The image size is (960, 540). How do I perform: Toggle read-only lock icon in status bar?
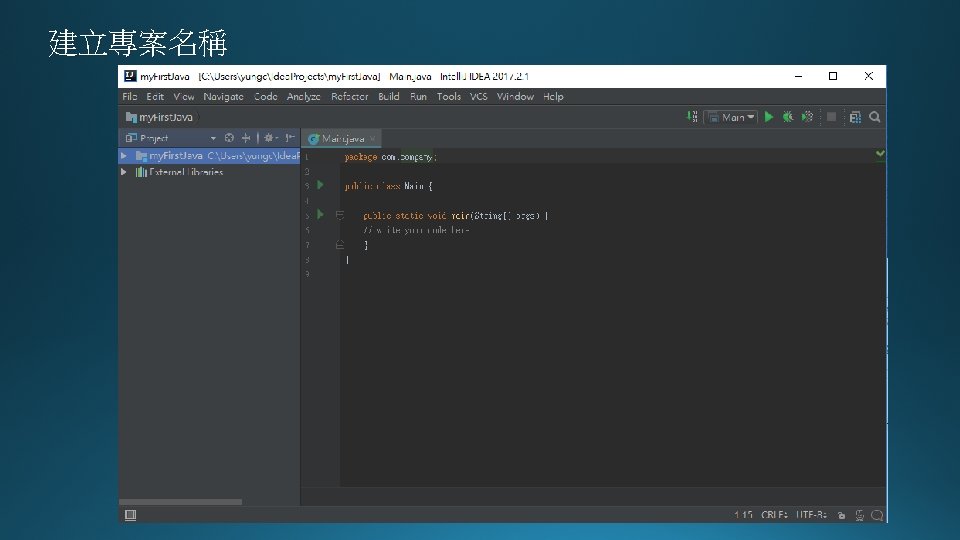pos(841,516)
